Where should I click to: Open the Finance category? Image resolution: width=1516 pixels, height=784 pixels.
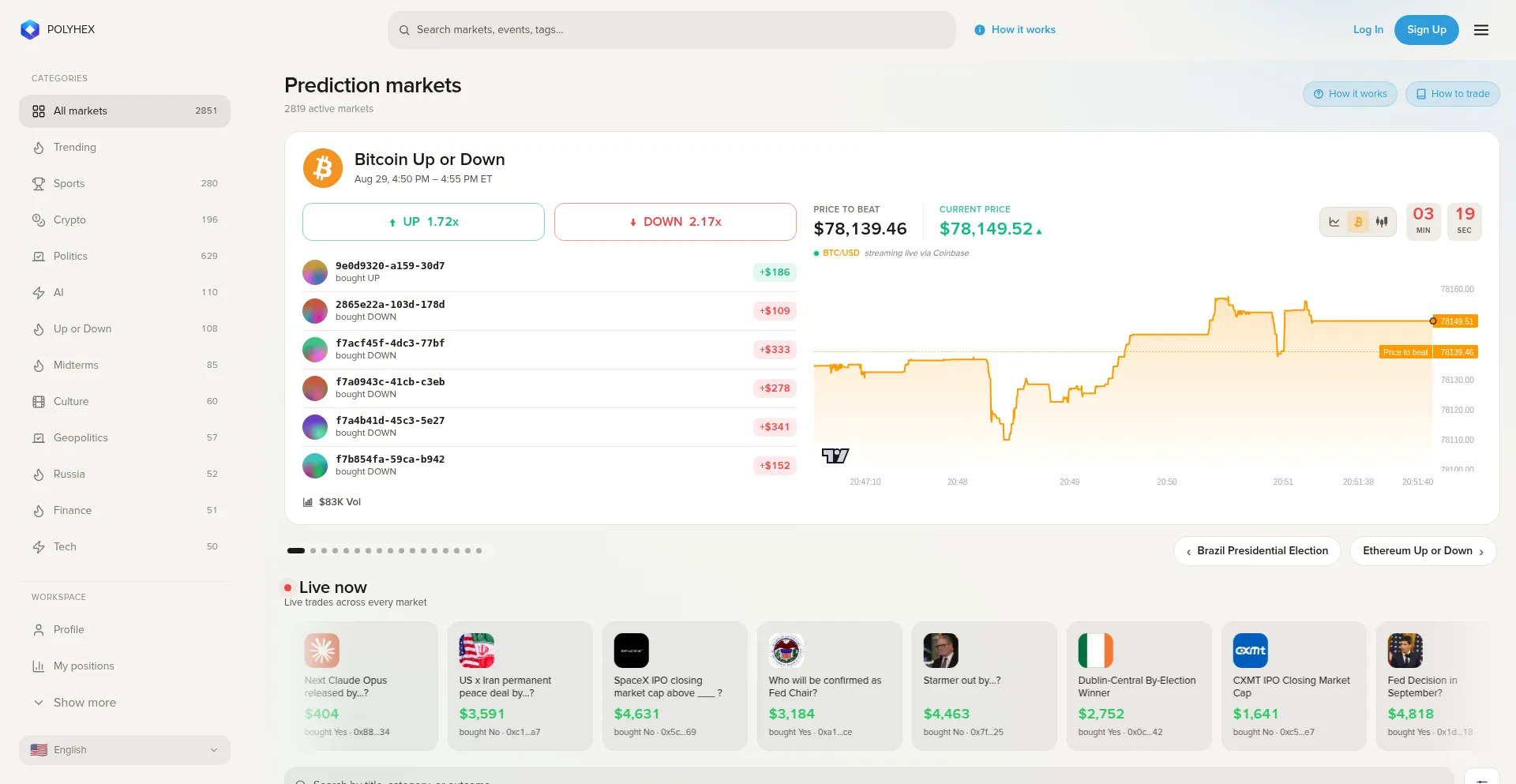(125, 511)
